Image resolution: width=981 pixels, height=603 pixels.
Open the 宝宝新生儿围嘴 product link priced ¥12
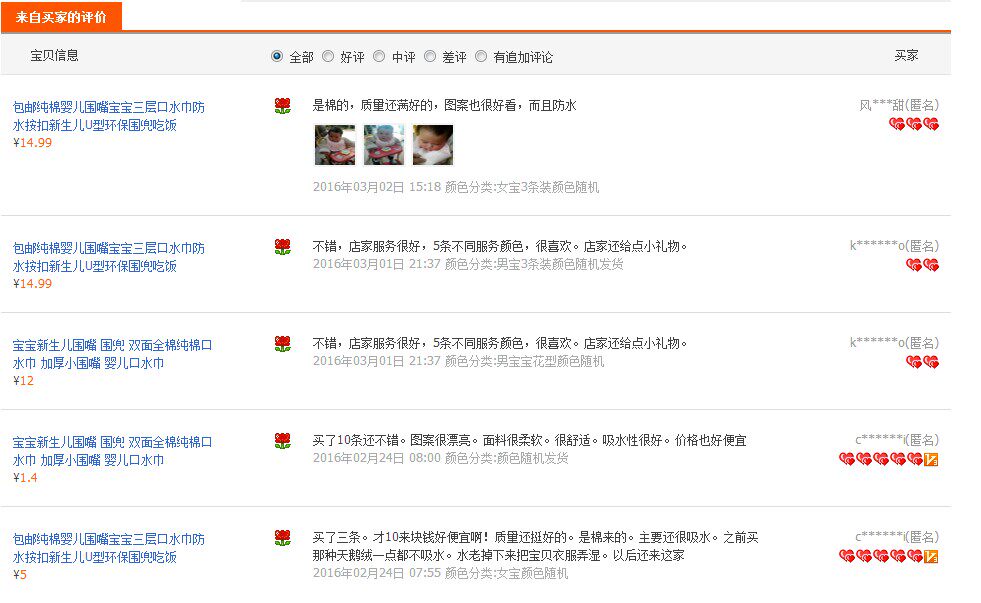coord(113,354)
